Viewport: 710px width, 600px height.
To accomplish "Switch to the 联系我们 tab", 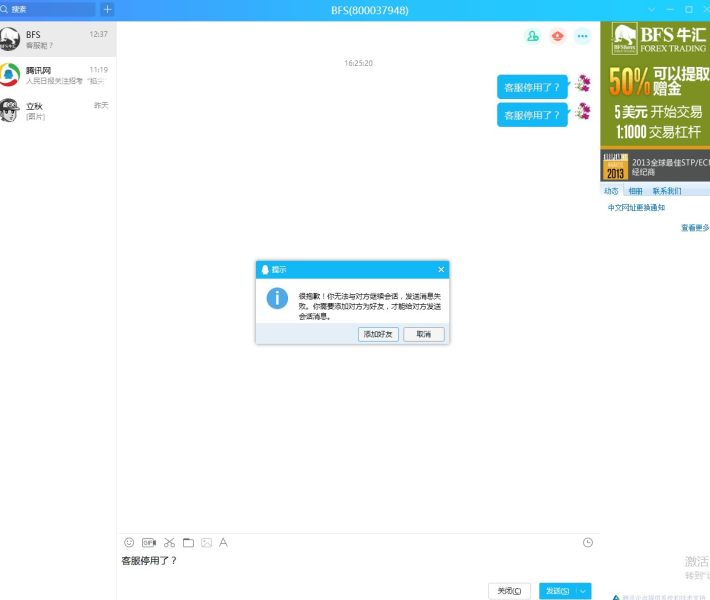I will point(667,190).
